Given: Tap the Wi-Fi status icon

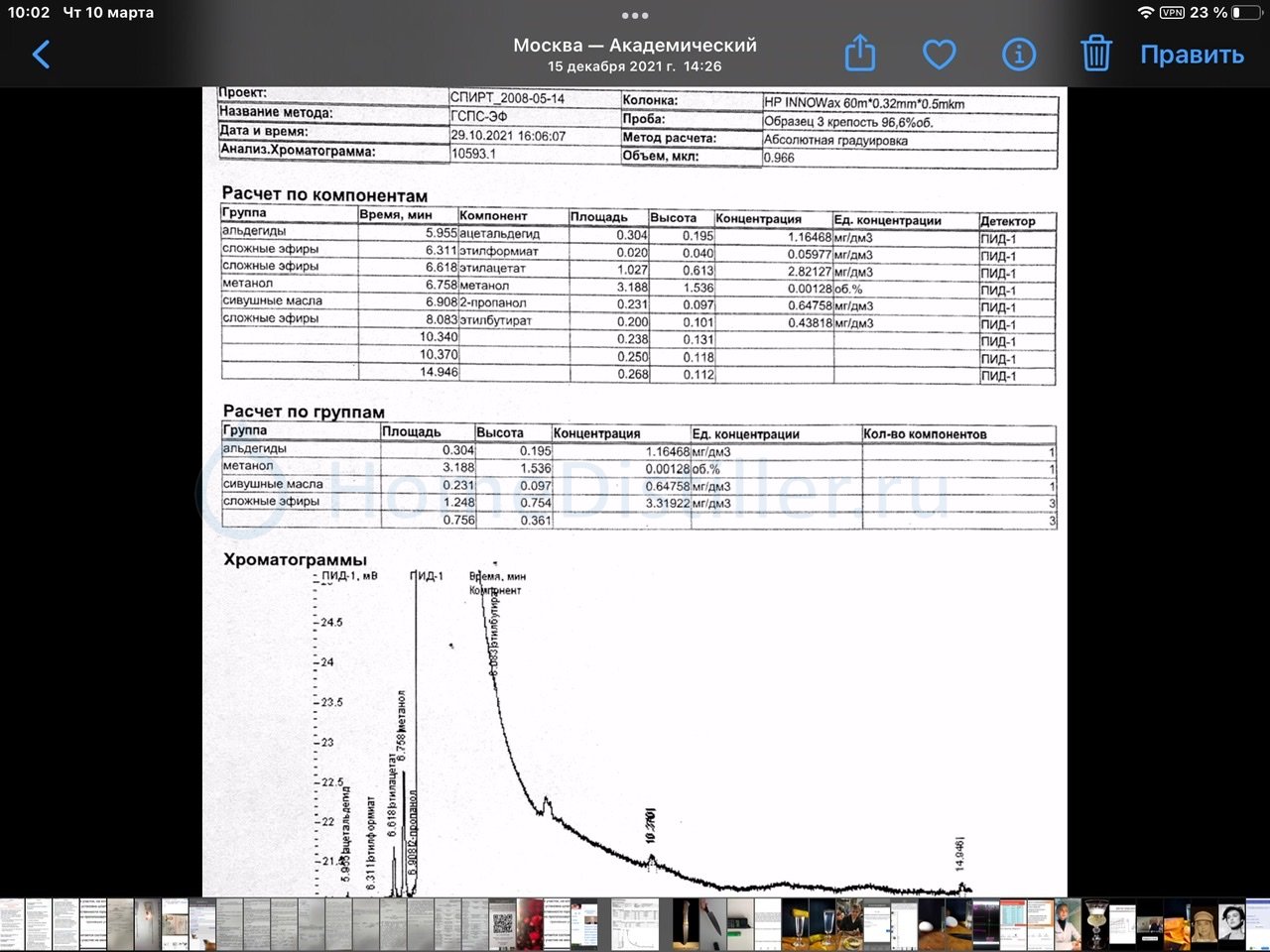Looking at the screenshot, I should point(1146,13).
